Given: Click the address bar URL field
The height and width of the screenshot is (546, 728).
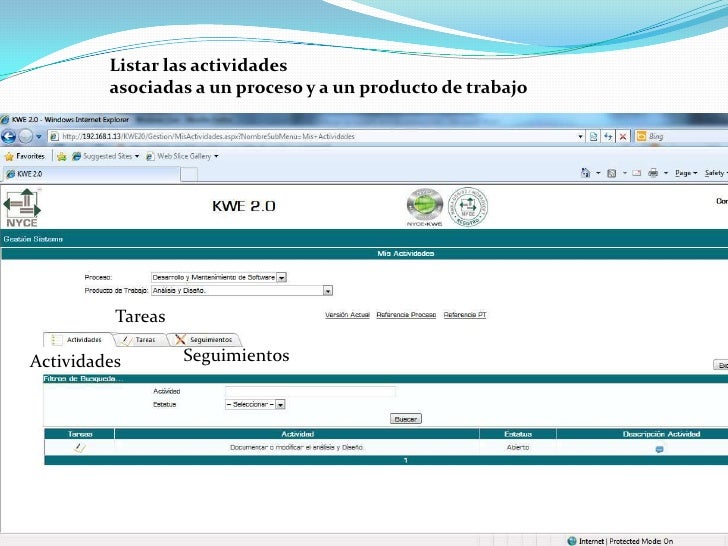Looking at the screenshot, I should click(x=312, y=136).
